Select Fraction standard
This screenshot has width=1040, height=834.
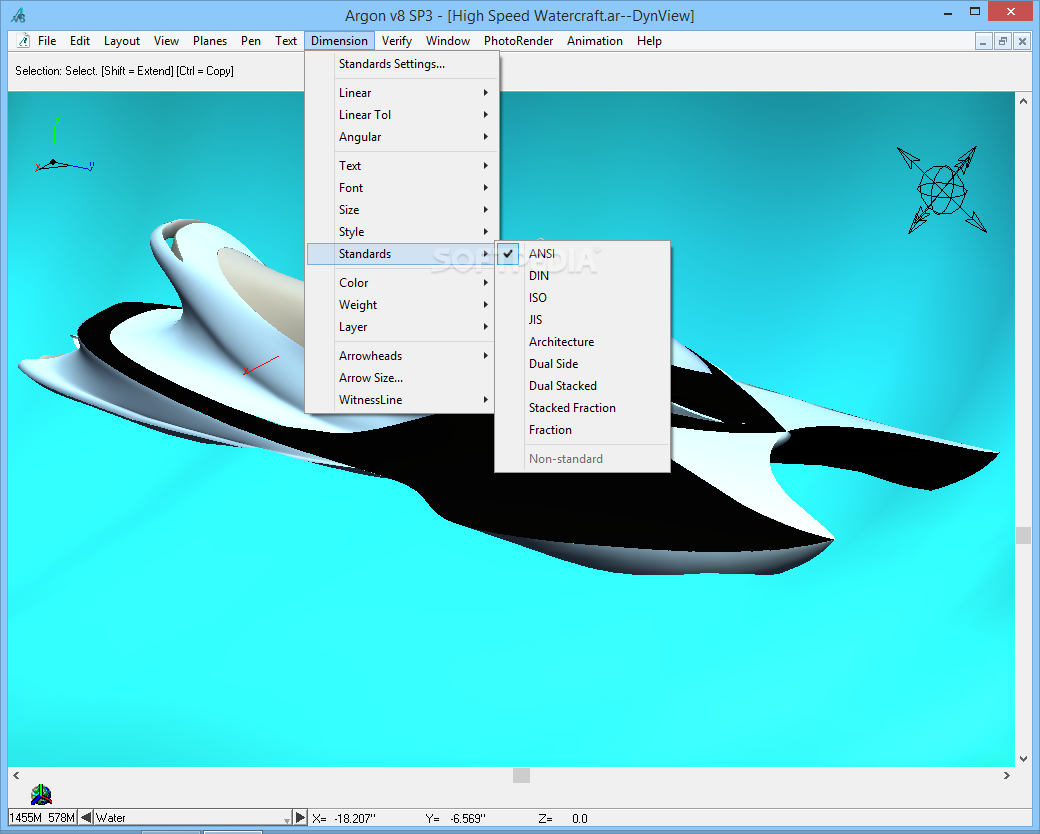click(582, 429)
